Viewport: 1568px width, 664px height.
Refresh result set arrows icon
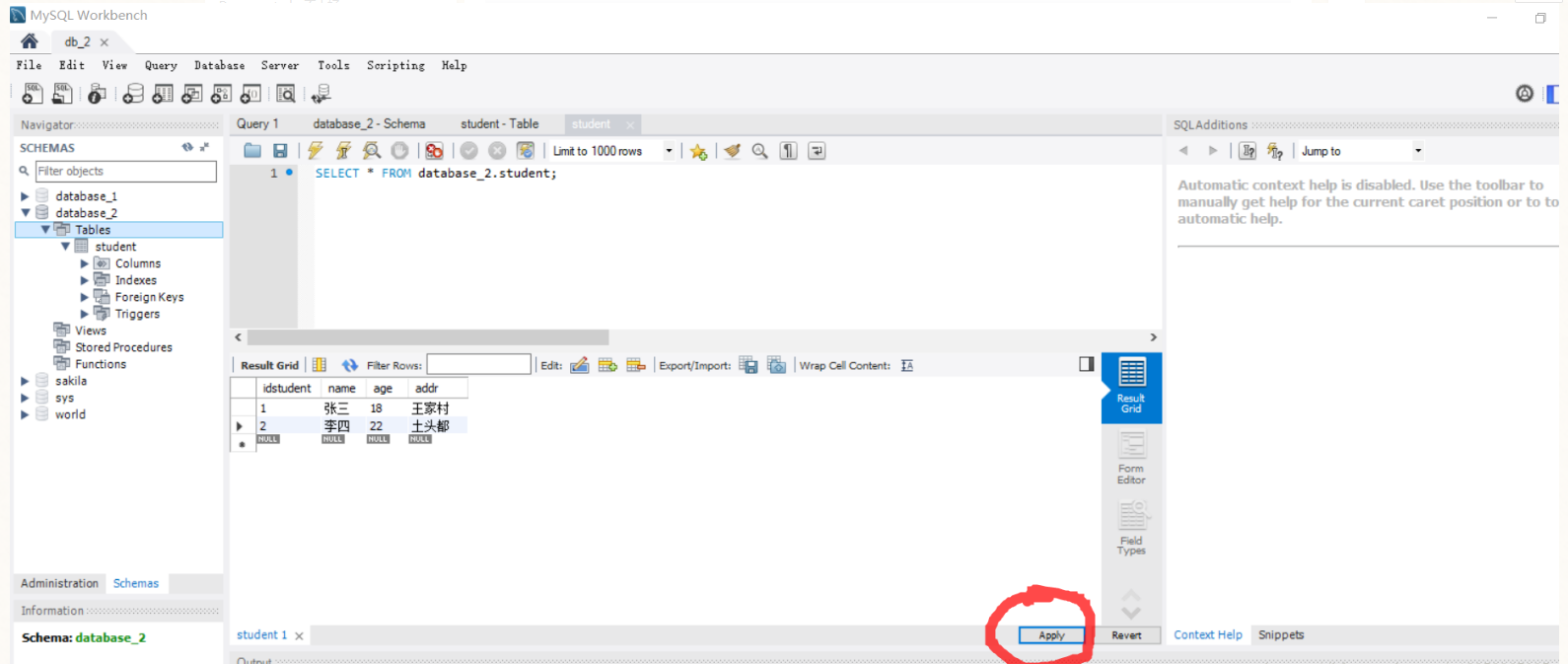coord(349,365)
